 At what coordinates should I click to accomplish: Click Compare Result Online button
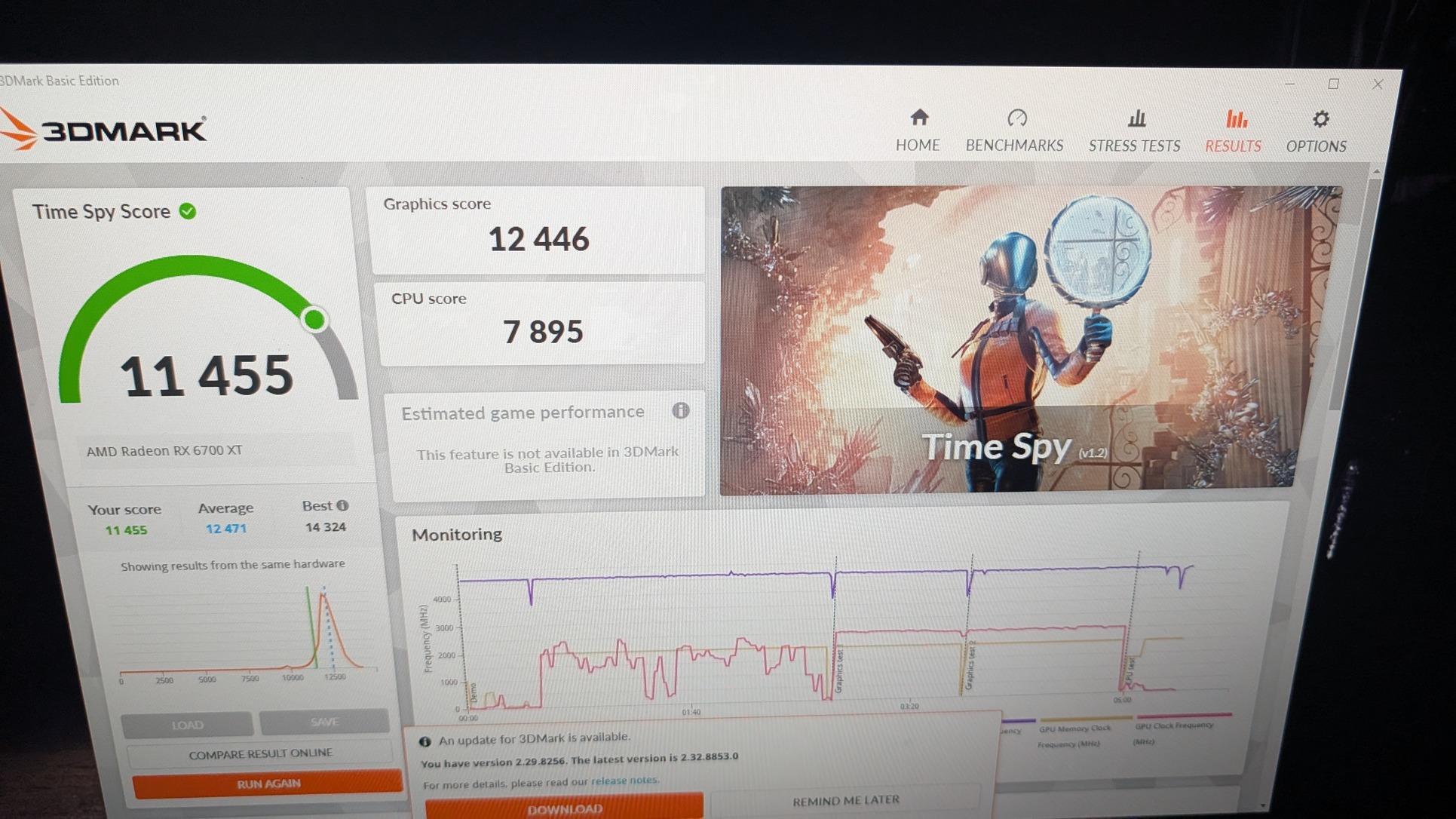(260, 753)
